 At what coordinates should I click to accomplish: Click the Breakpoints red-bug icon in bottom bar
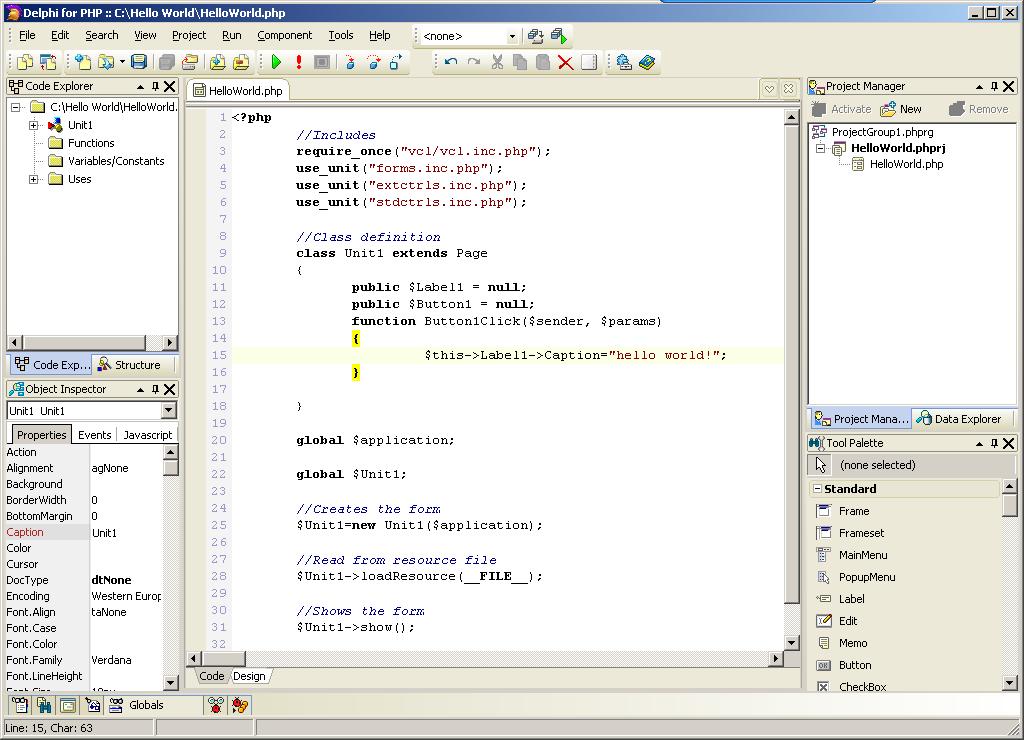pyautogui.click(x=216, y=705)
